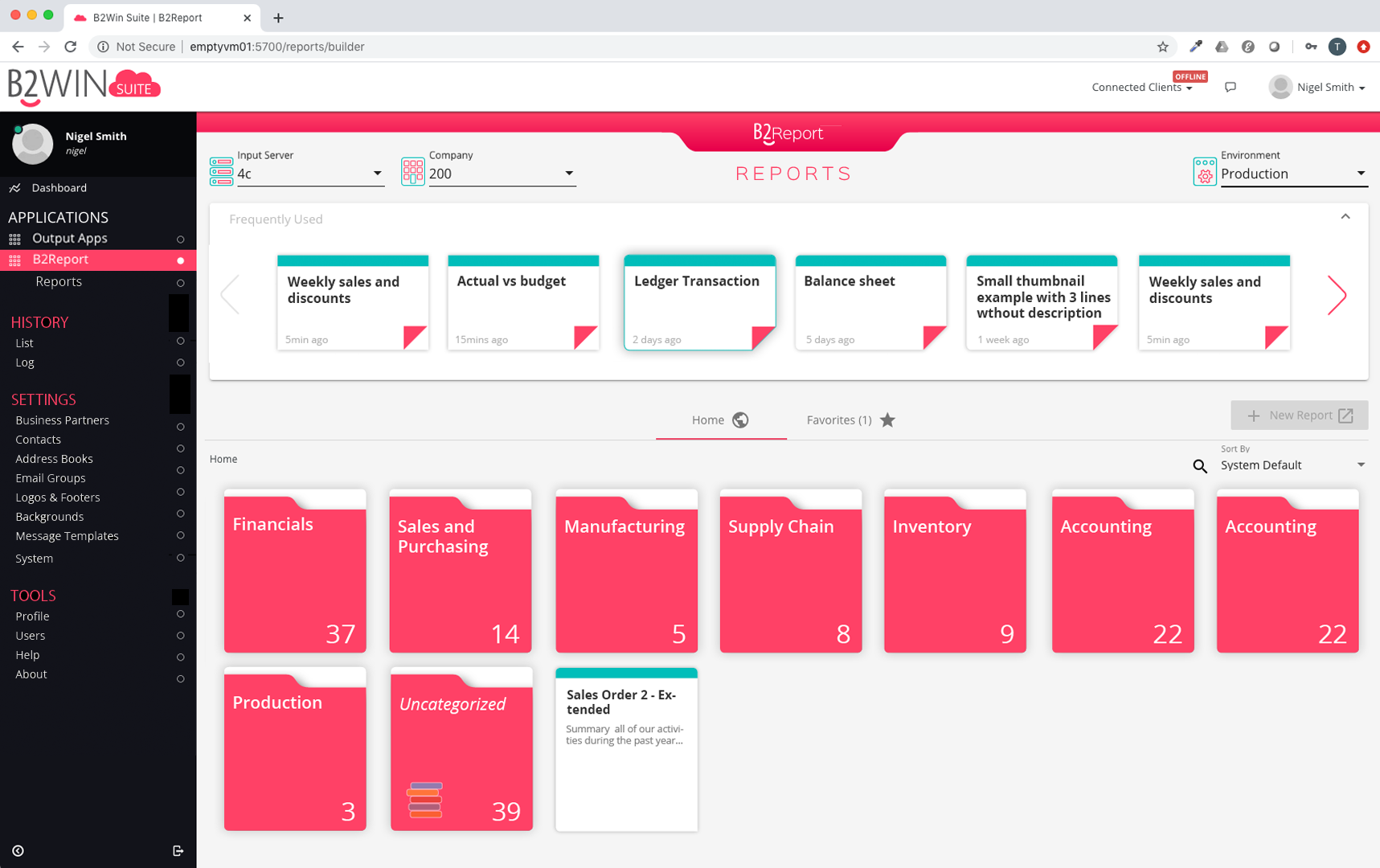Open the Backgrounds settings link
This screenshot has height=868, width=1380.
[49, 517]
